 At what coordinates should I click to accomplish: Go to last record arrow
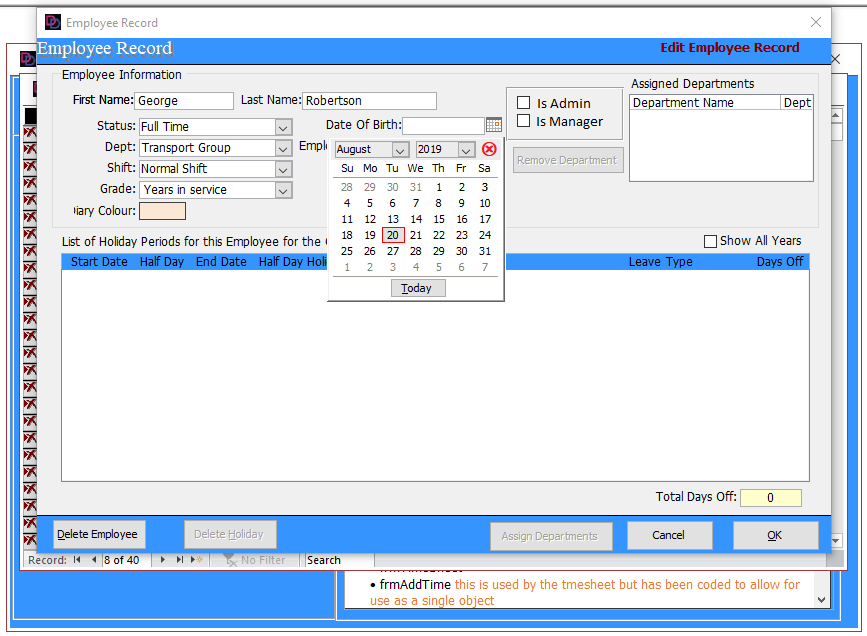[x=180, y=560]
